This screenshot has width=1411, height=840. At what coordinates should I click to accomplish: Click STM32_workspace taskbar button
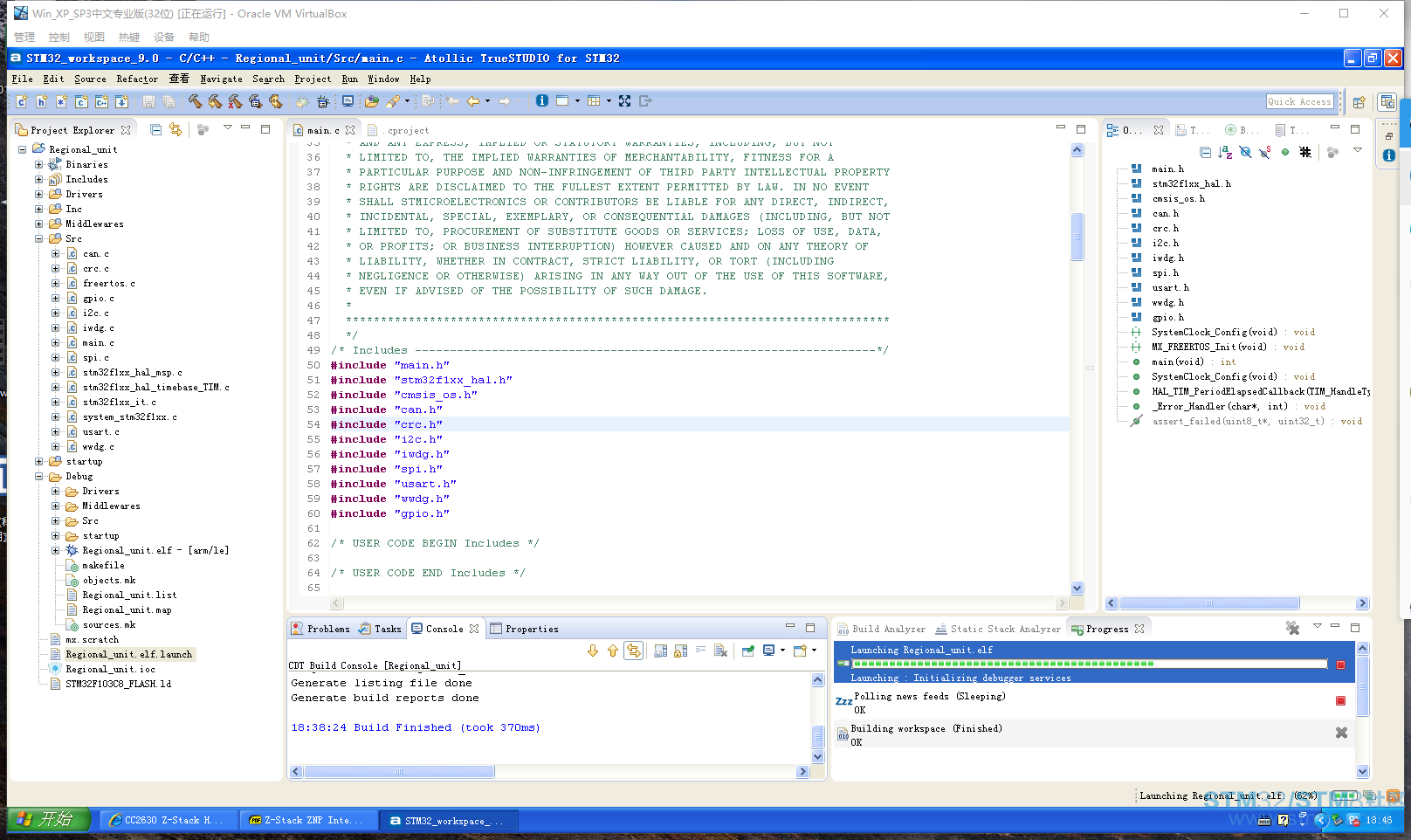tap(448, 820)
